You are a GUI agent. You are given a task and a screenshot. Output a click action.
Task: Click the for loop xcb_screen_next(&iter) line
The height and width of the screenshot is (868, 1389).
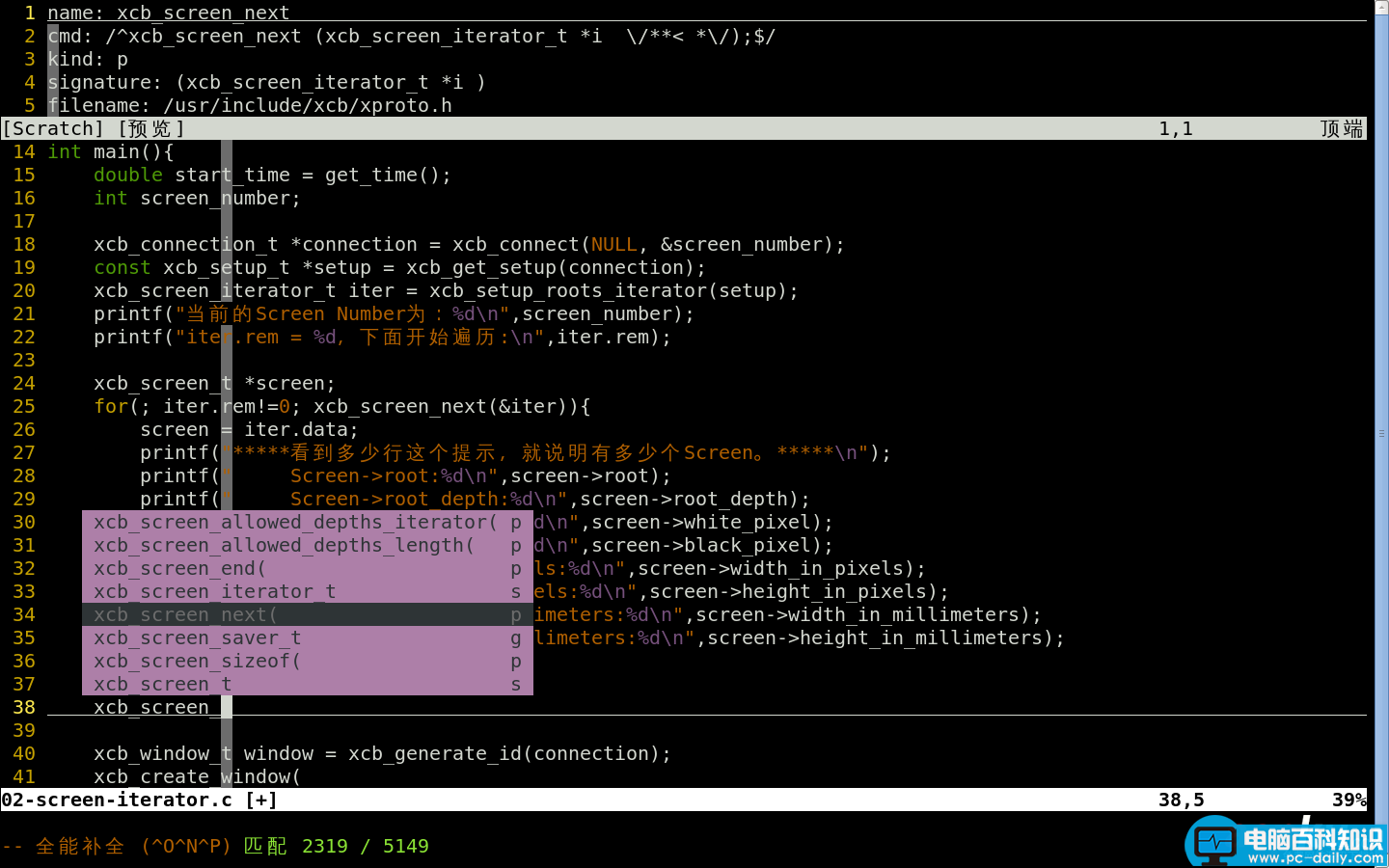pos(342,406)
